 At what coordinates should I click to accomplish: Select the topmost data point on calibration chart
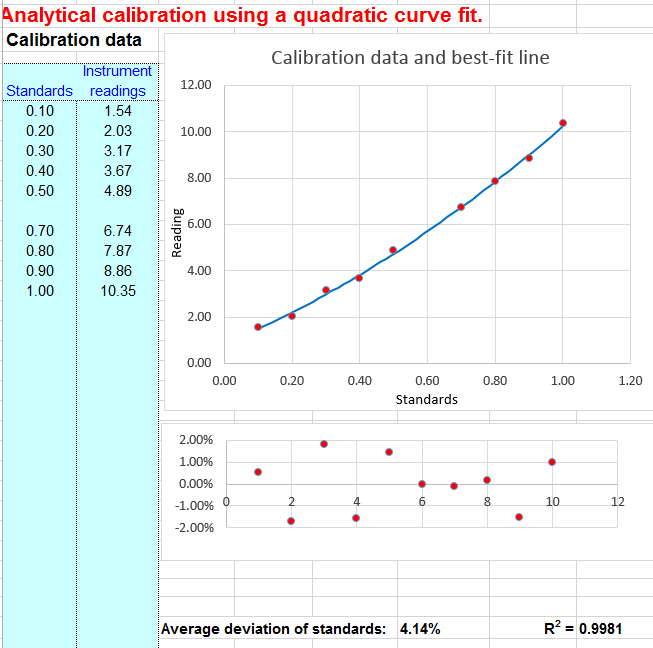point(563,123)
